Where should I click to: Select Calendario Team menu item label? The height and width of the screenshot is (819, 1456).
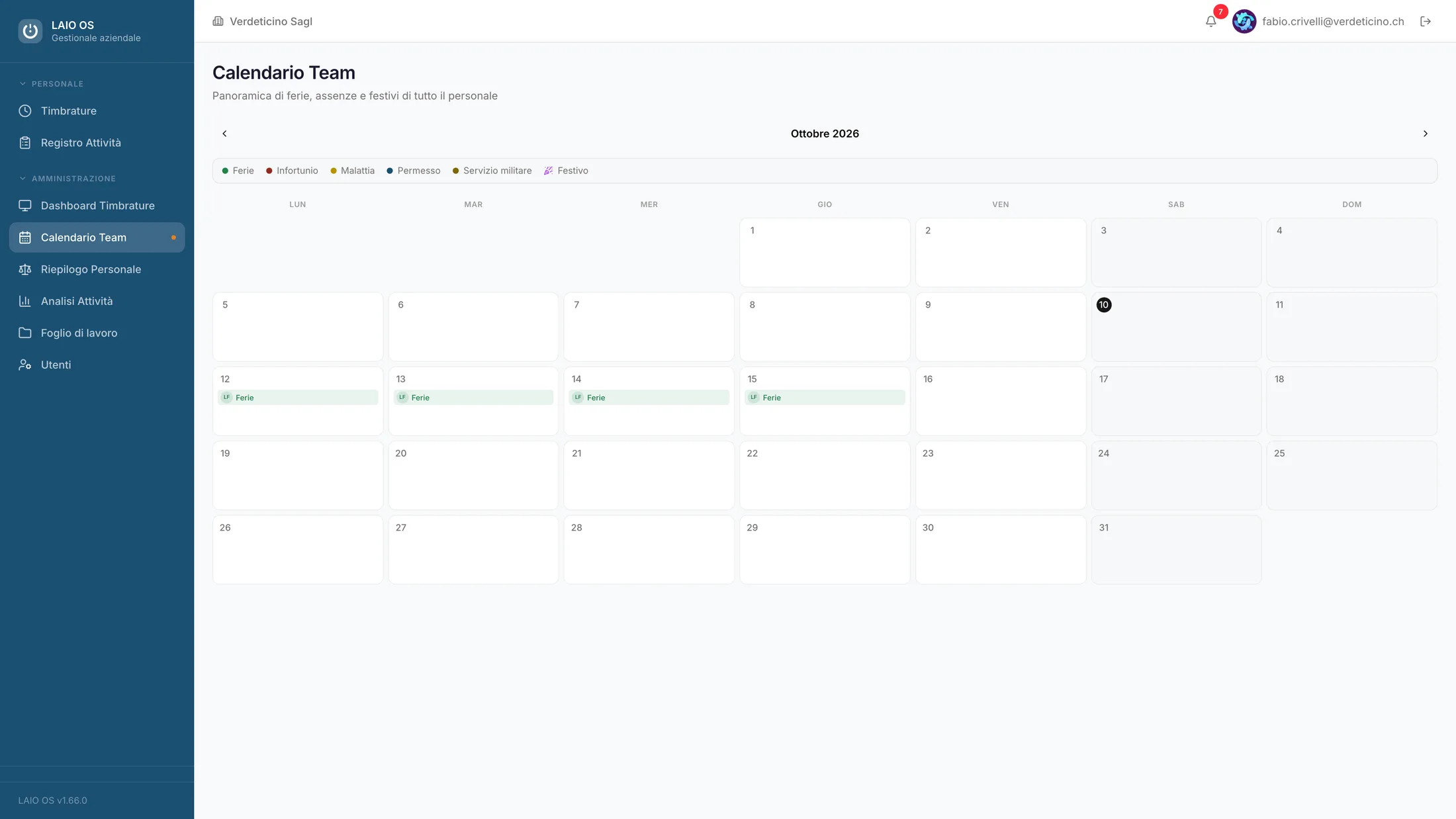(83, 237)
